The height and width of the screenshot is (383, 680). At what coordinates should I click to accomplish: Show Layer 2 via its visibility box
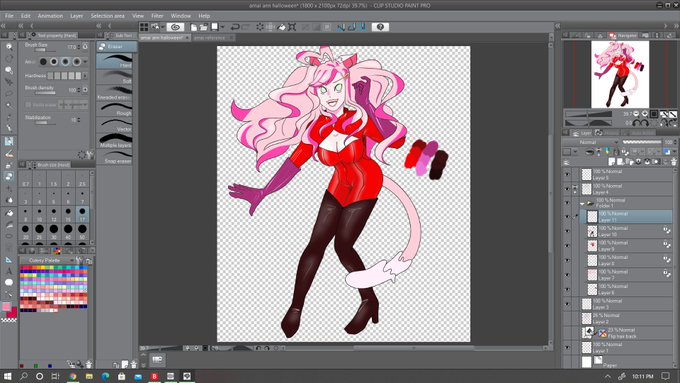point(567,318)
